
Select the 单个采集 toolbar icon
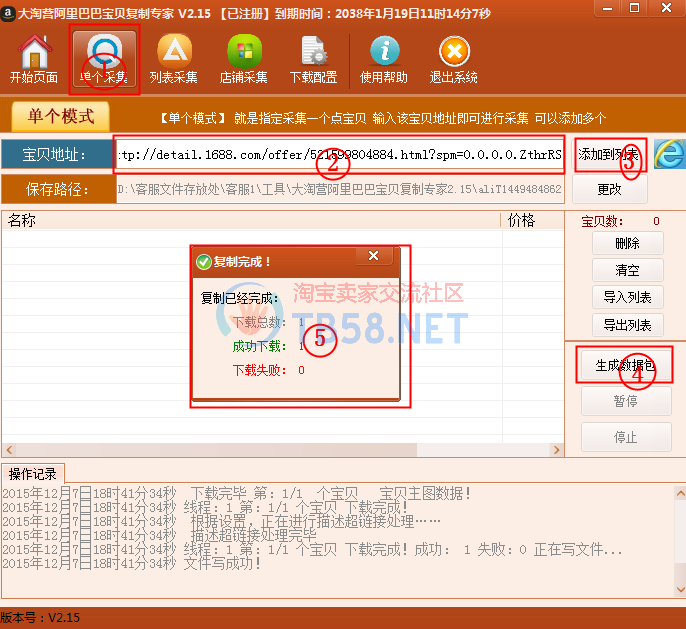tap(104, 59)
